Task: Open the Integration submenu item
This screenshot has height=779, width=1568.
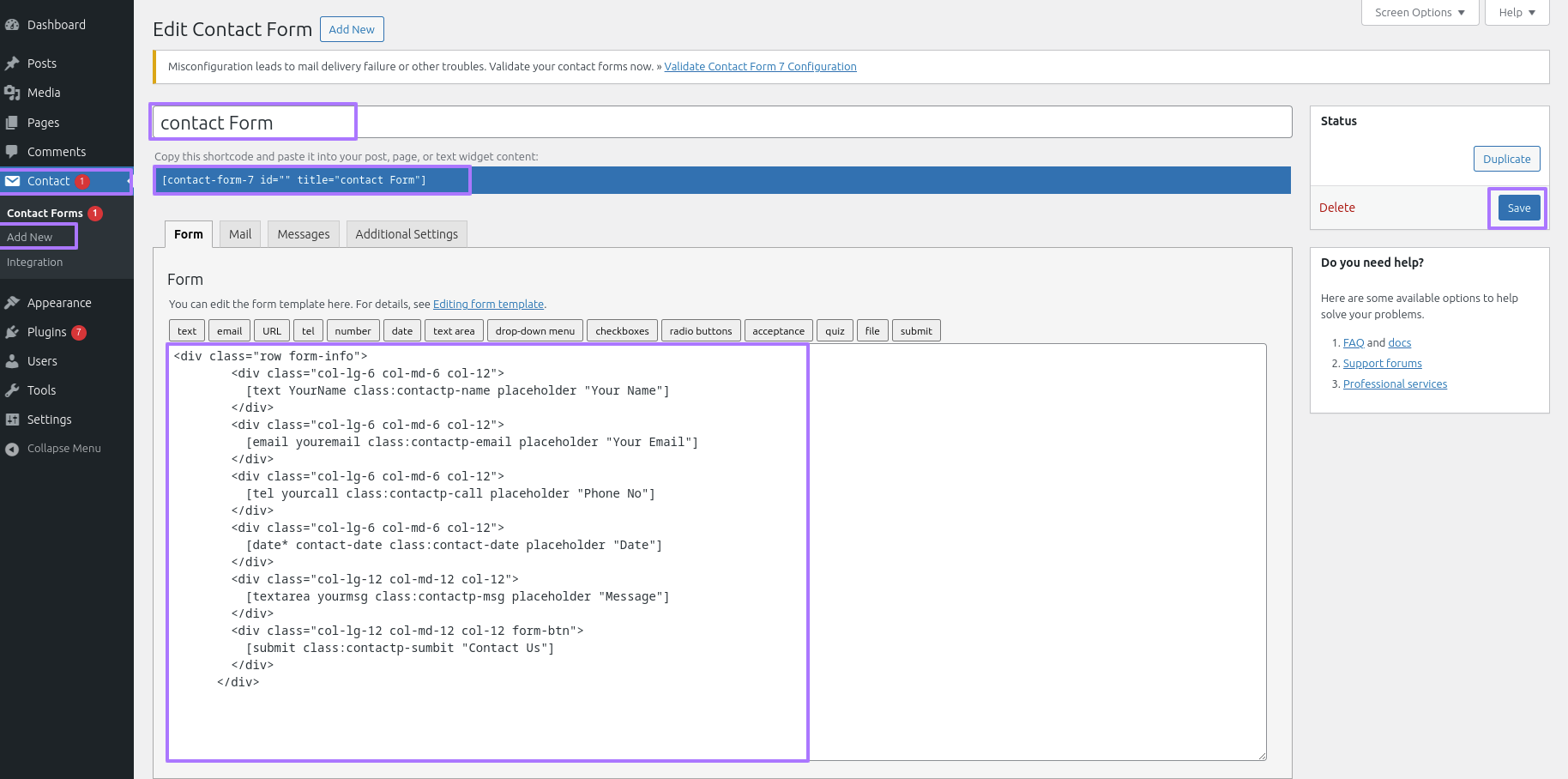Action: pyautogui.click(x=35, y=263)
